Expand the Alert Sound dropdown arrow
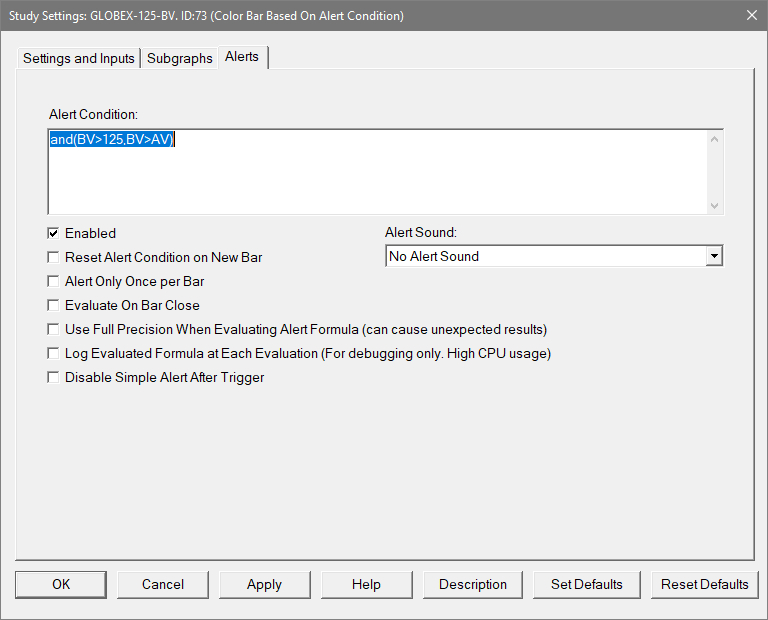This screenshot has width=768, height=620. (x=713, y=256)
